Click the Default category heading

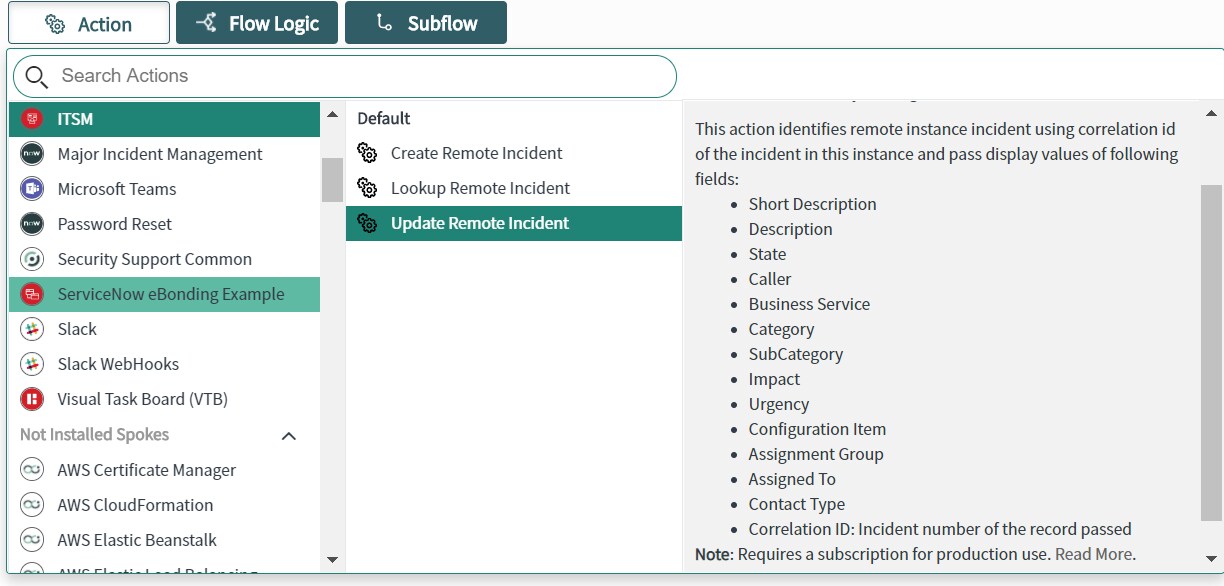[x=384, y=118]
